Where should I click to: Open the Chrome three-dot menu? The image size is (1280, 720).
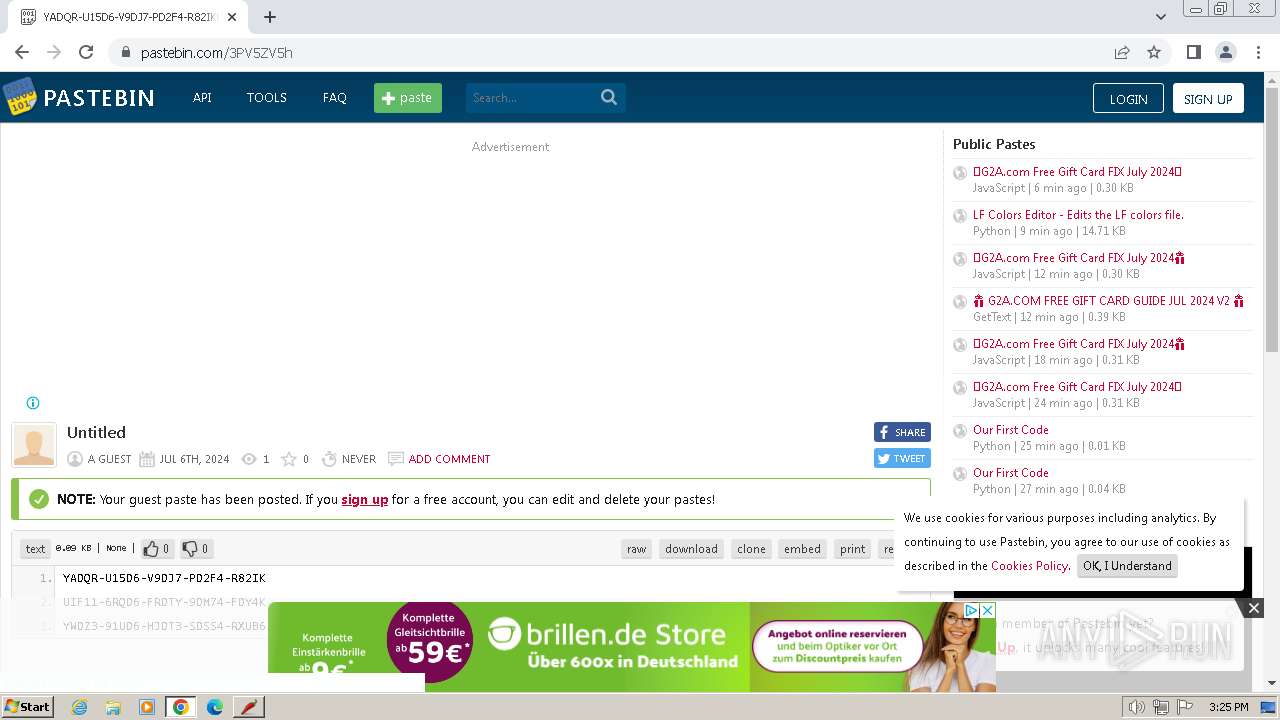tap(1257, 52)
